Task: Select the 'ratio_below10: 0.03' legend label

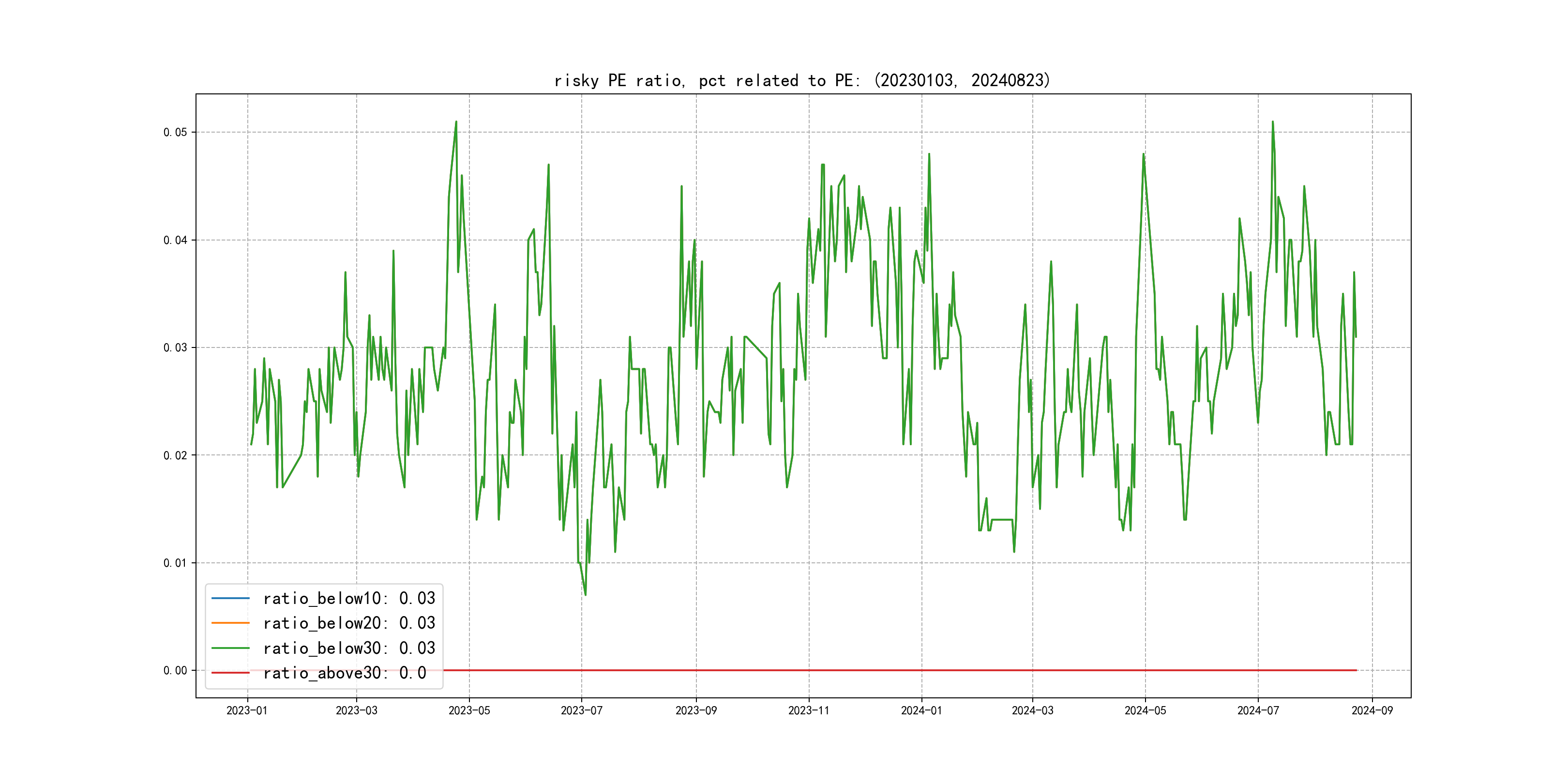Action: tap(349, 598)
